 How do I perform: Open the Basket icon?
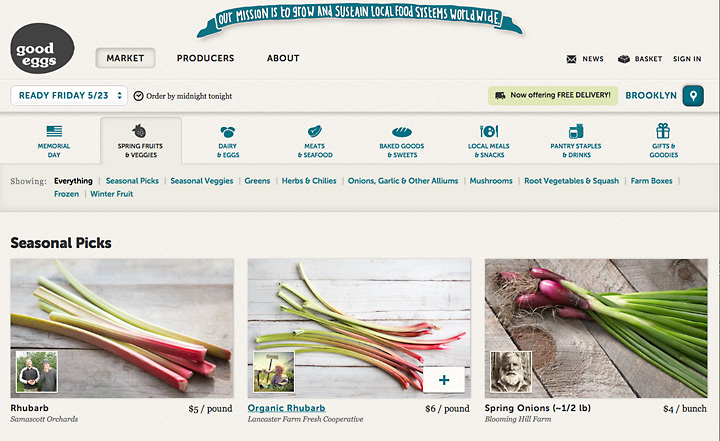624,59
